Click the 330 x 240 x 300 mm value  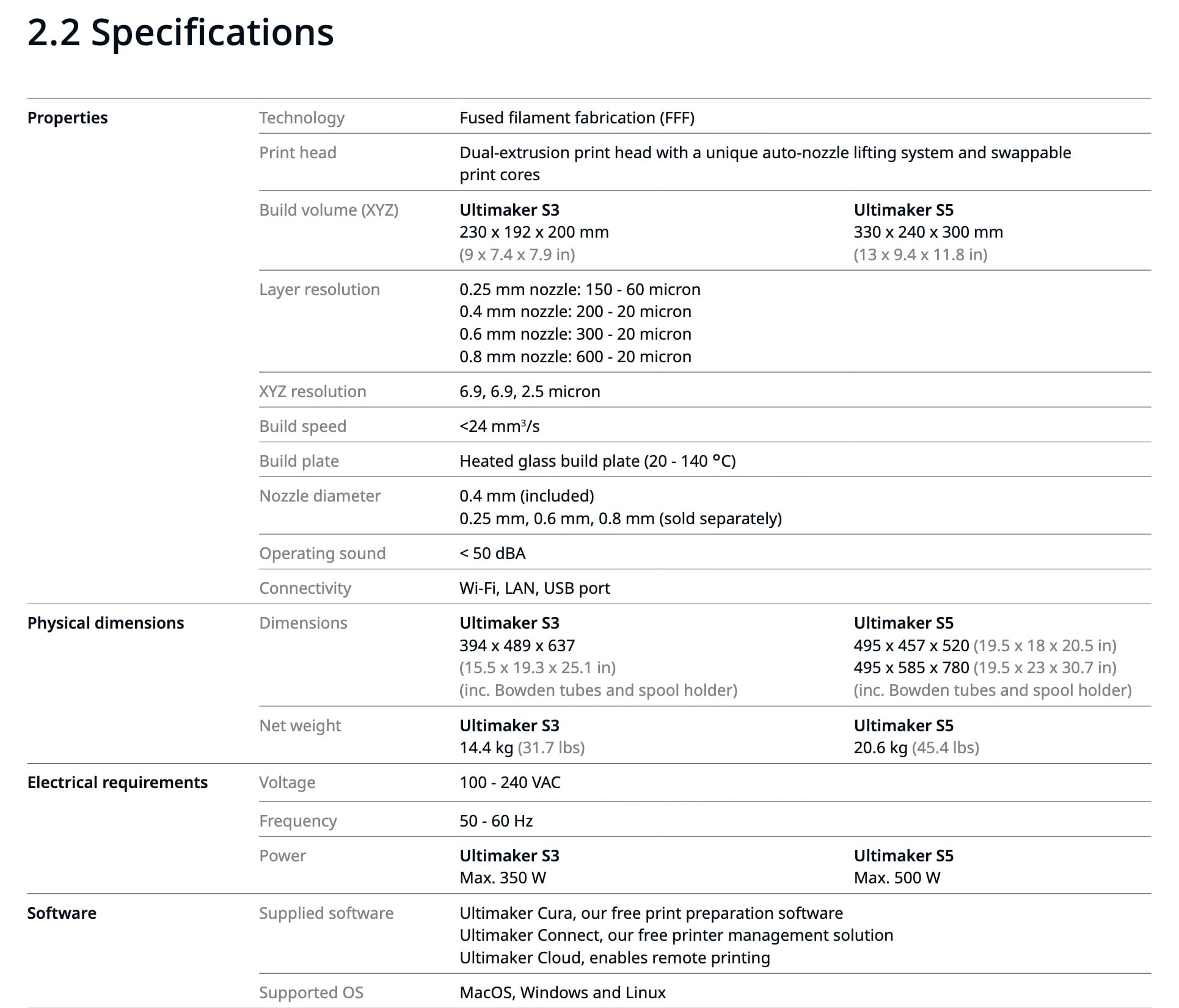929,232
